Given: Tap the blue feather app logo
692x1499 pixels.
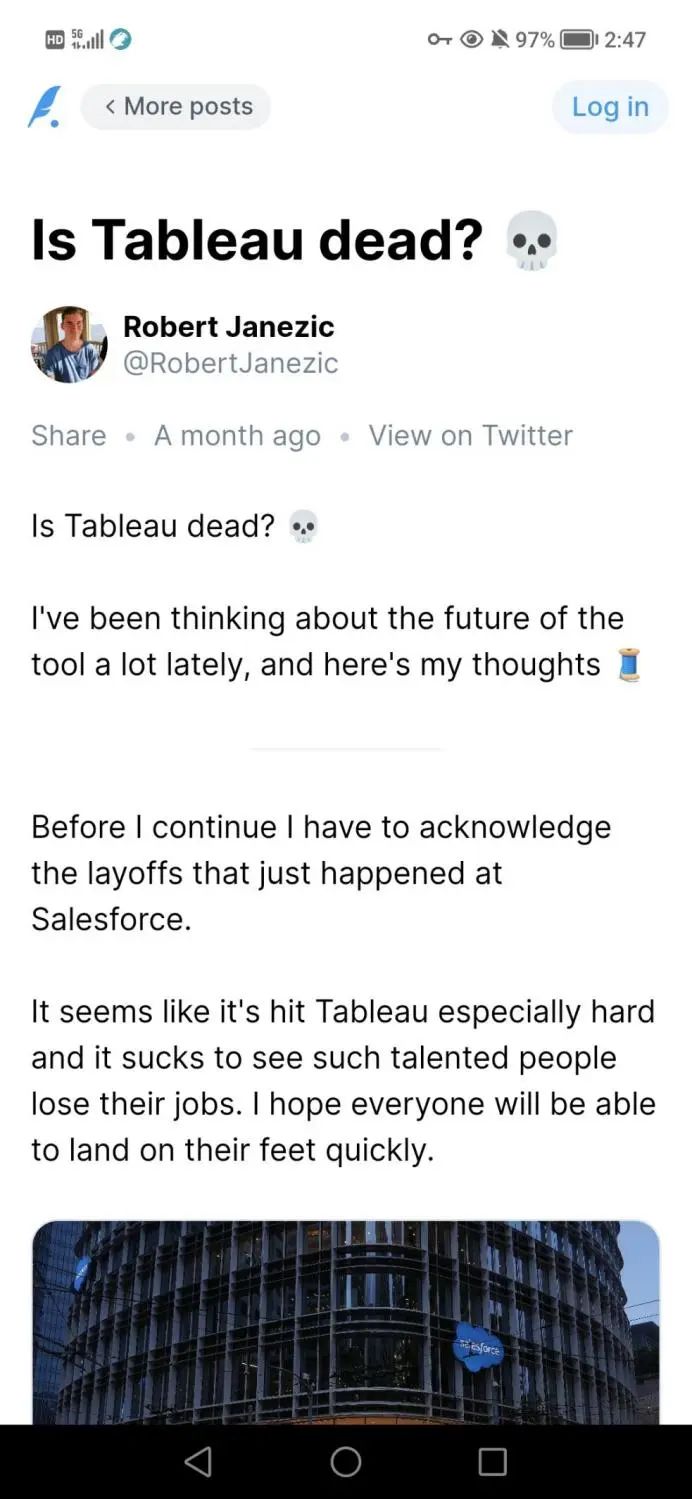Looking at the screenshot, I should coord(44,107).
